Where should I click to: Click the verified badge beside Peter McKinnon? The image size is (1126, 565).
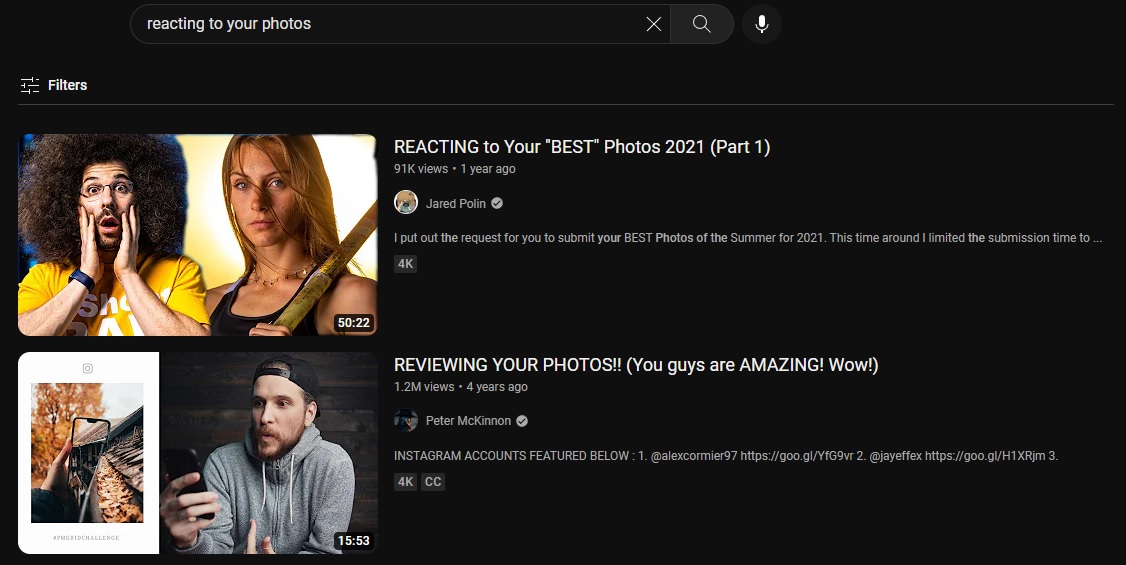pyautogui.click(x=522, y=421)
